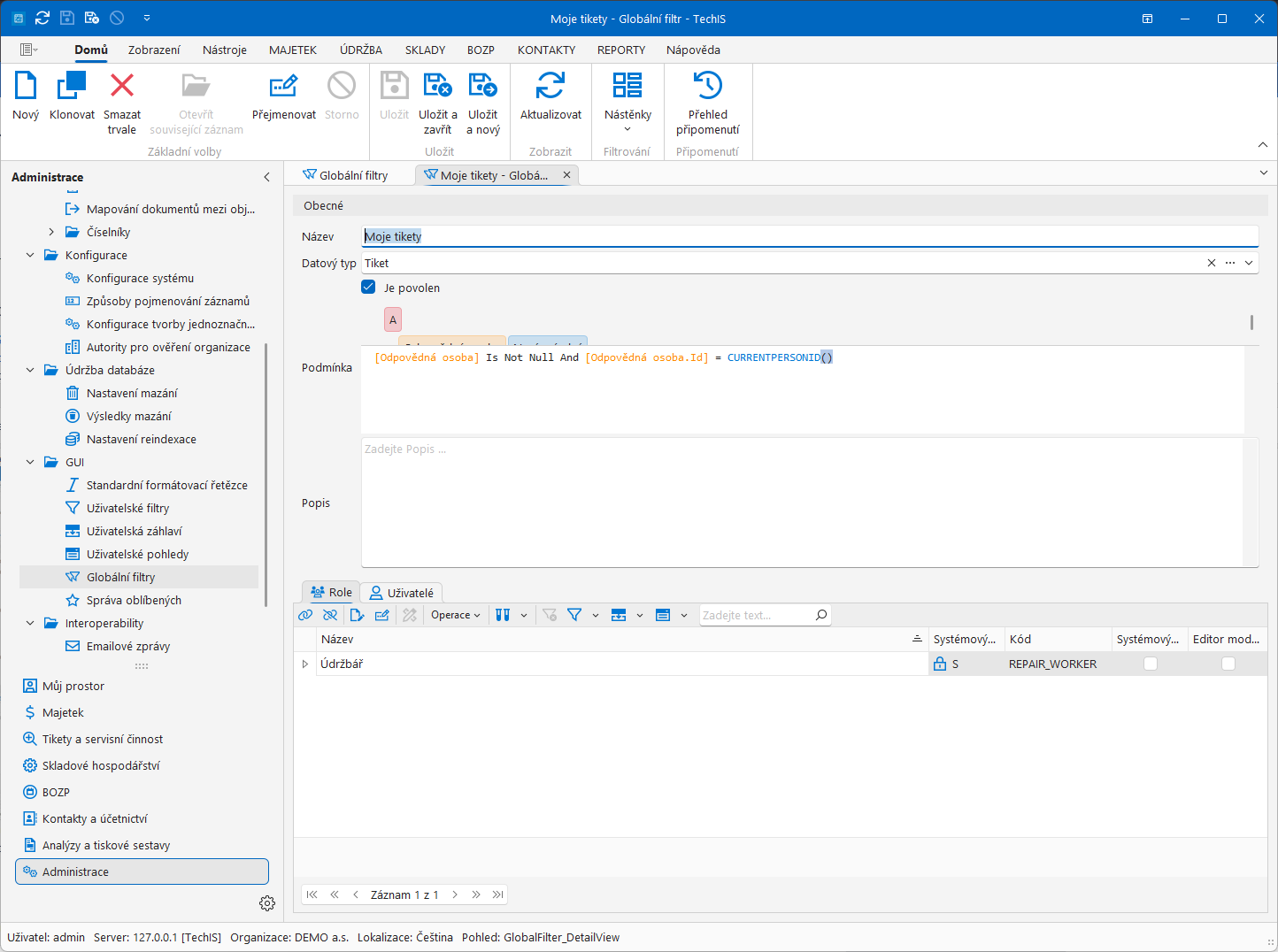Image resolution: width=1278 pixels, height=952 pixels.
Task: Clone the record with Klonovat
Action: [72, 86]
